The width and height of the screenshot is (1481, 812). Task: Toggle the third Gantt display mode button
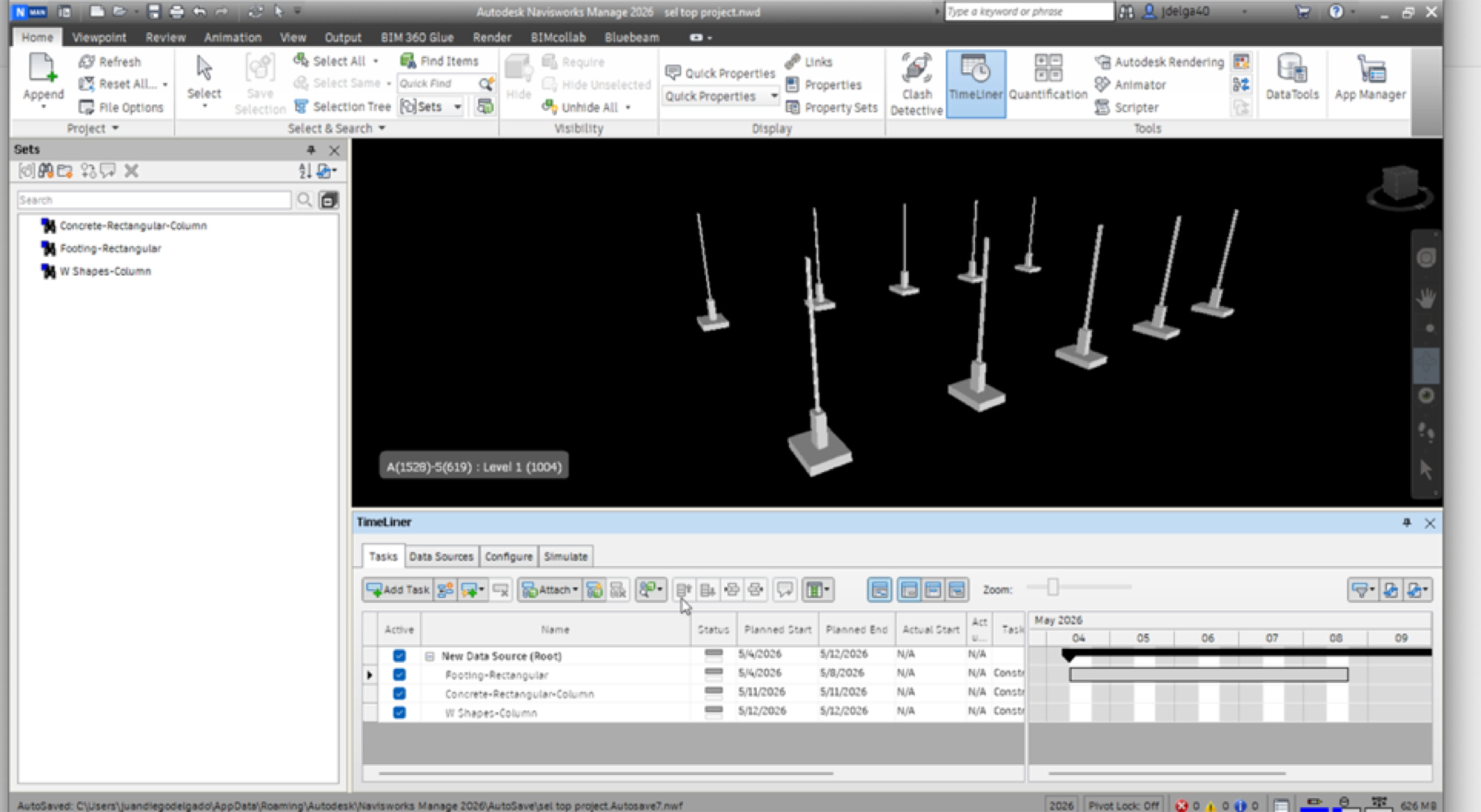pos(932,590)
